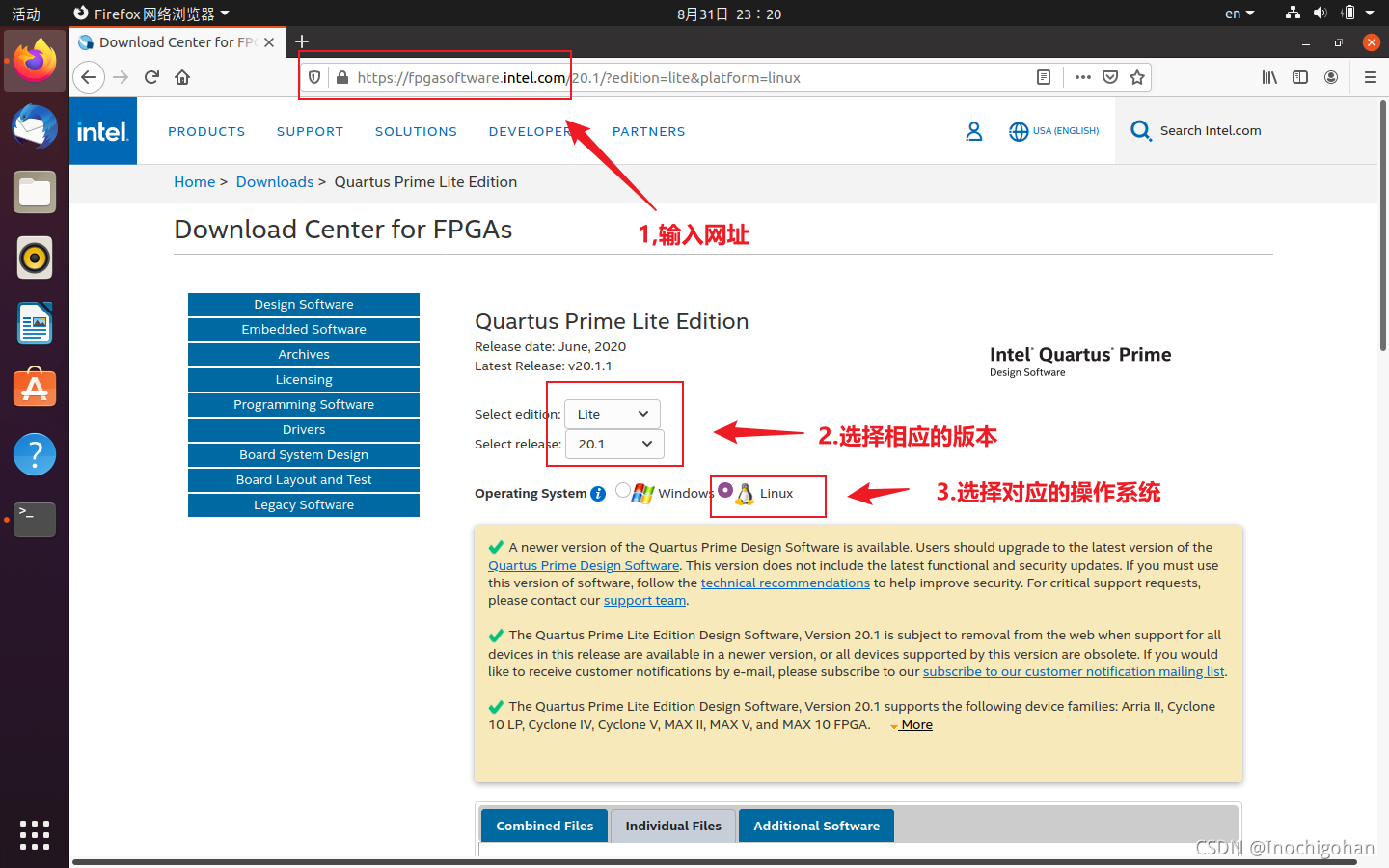Open page actions three-dot menu
1389x868 pixels.
[x=1083, y=77]
